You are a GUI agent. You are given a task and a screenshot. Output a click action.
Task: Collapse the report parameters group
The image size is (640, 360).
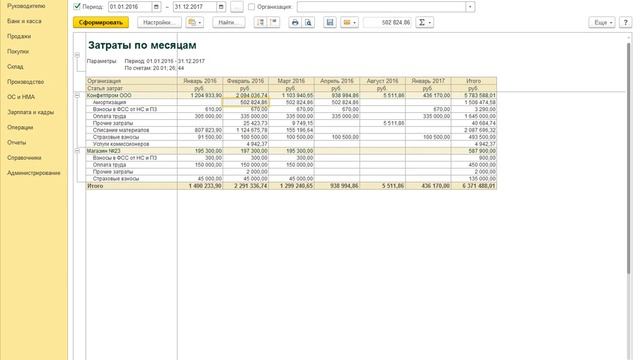tap(77, 55)
